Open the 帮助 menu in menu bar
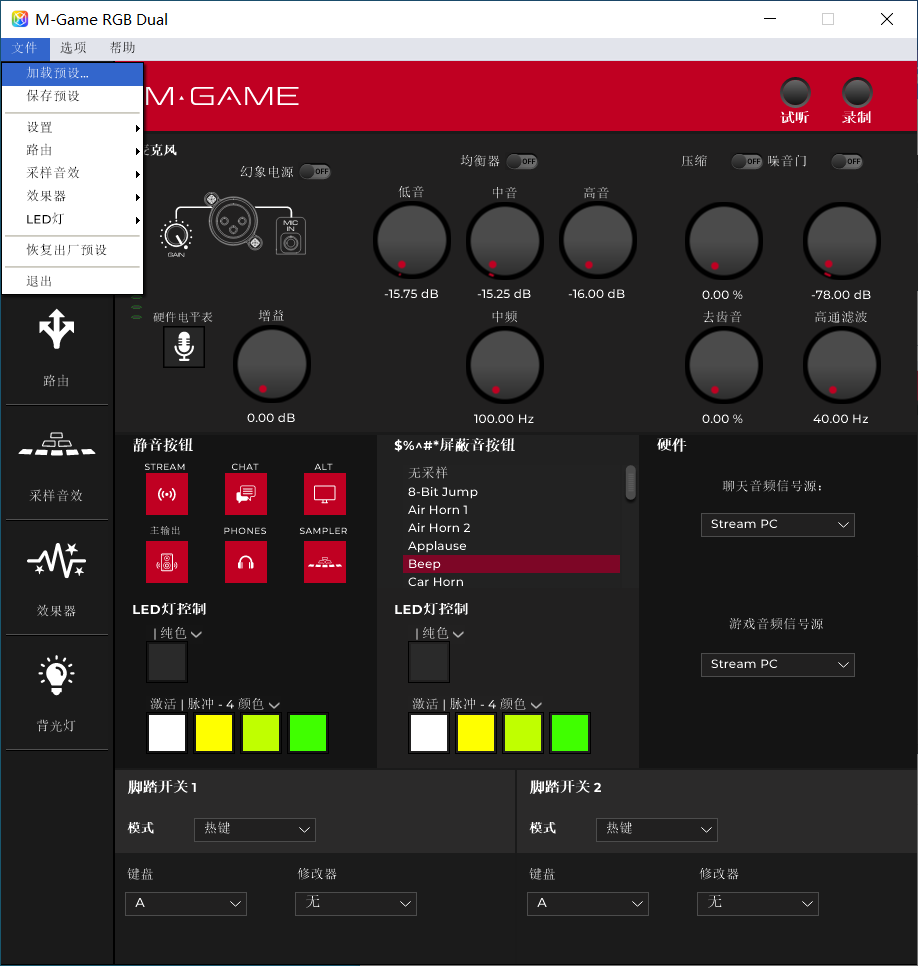The width and height of the screenshot is (918, 966). [123, 48]
